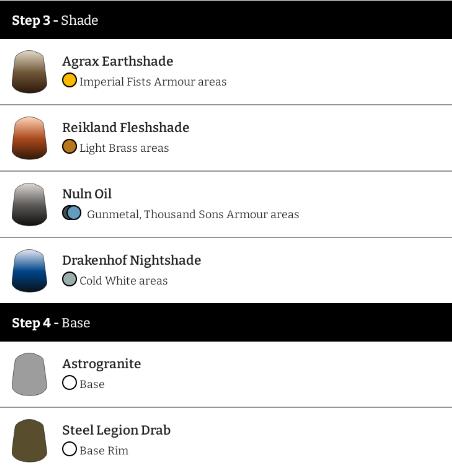The image size is (452, 471).
Task: Tap the Agrax Earthshade paint pot icon
Action: point(29,71)
